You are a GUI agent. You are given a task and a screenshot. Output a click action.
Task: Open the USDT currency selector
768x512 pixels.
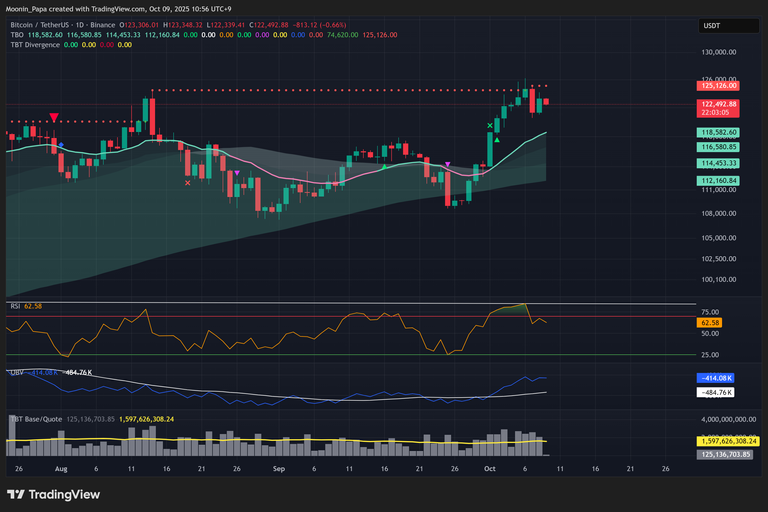pyautogui.click(x=712, y=27)
